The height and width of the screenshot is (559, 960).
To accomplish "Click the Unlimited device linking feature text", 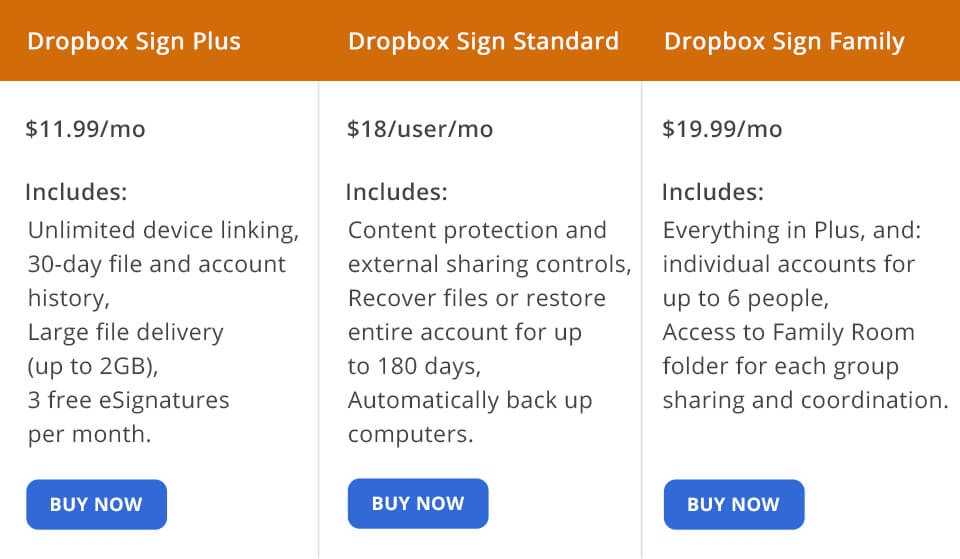I will [x=163, y=231].
